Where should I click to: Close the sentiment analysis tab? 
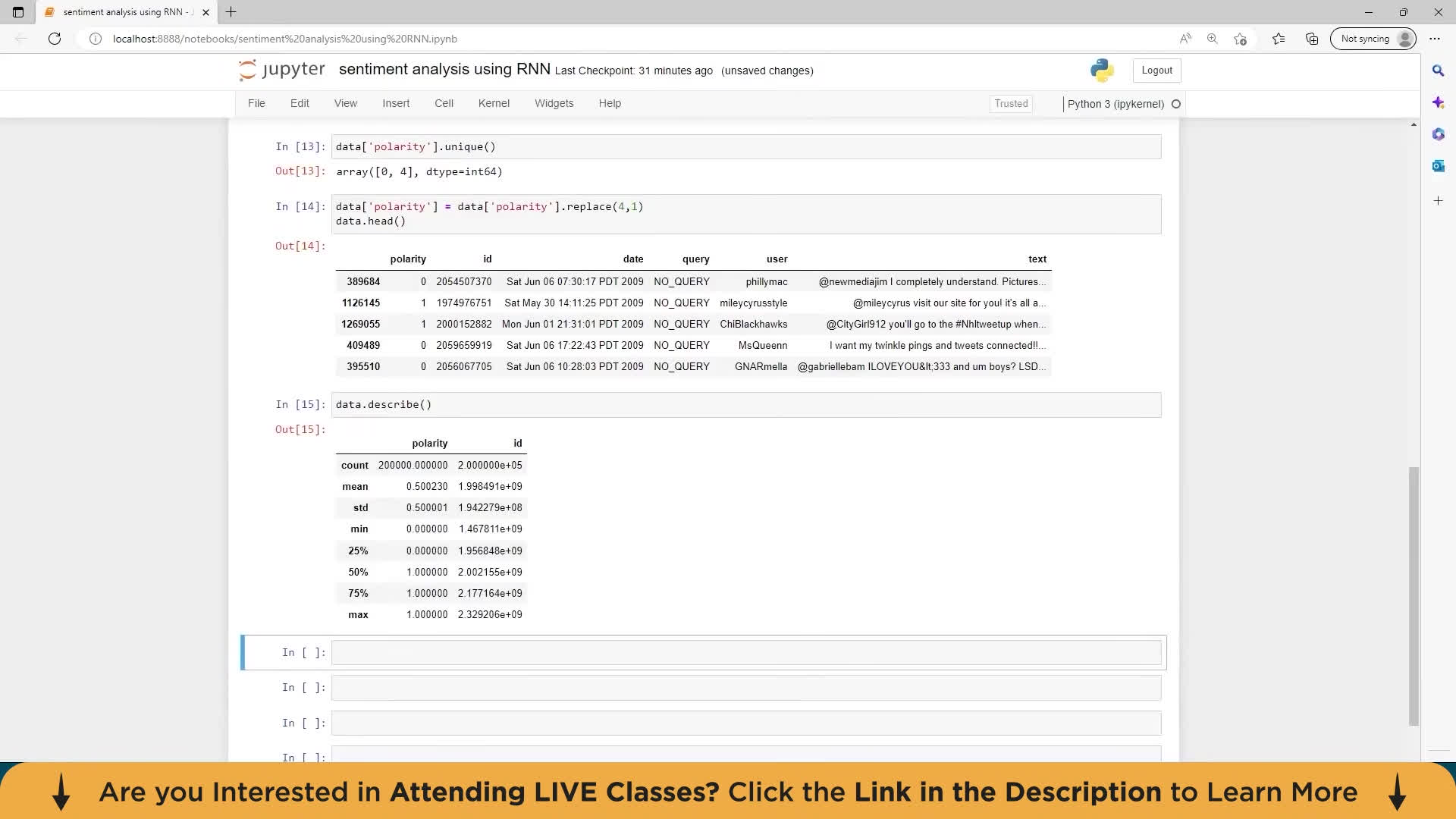click(x=206, y=12)
